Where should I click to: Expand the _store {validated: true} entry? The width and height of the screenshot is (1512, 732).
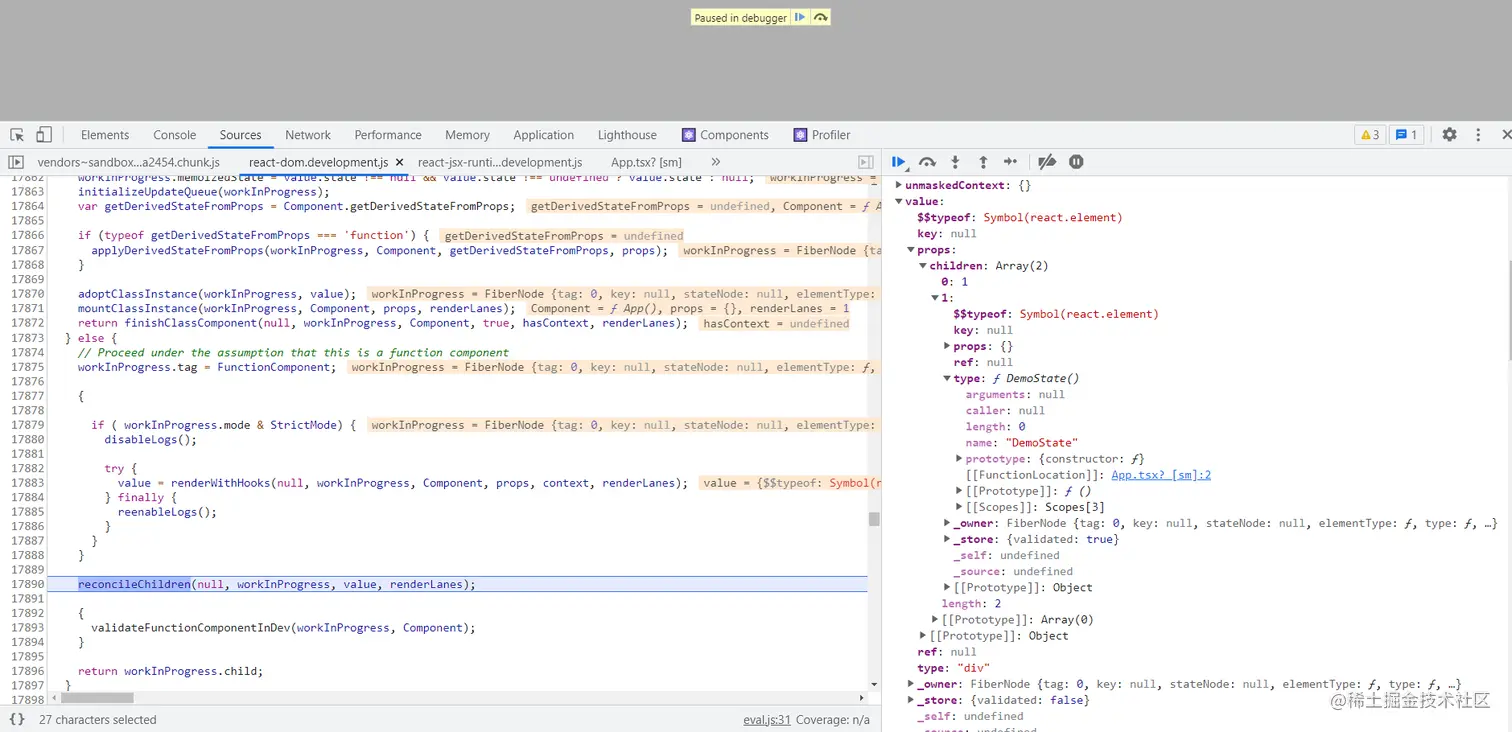click(947, 539)
